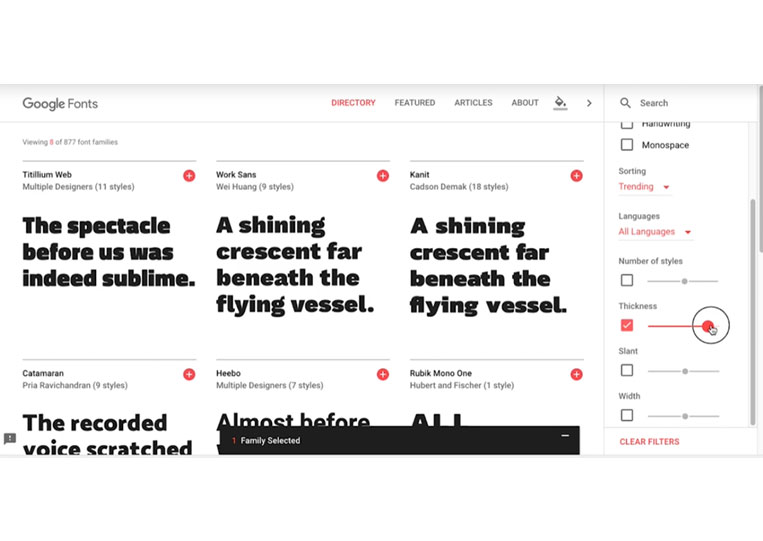This screenshot has height=541, width=763.
Task: Click the Kanit sample text preview
Action: point(489,266)
